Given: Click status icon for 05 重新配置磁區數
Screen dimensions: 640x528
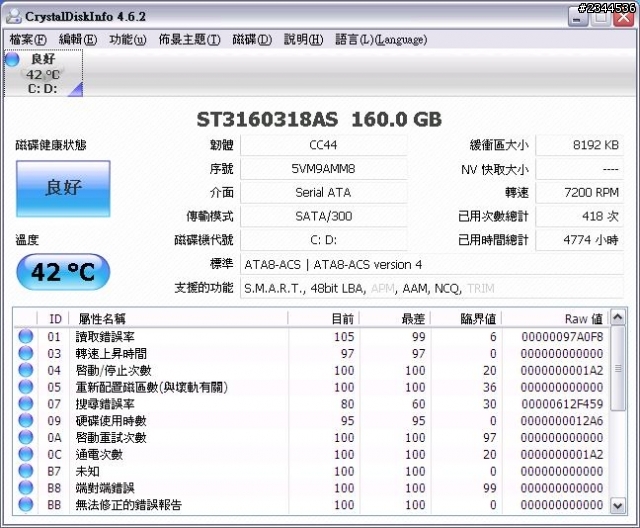Looking at the screenshot, I should click(26, 387).
